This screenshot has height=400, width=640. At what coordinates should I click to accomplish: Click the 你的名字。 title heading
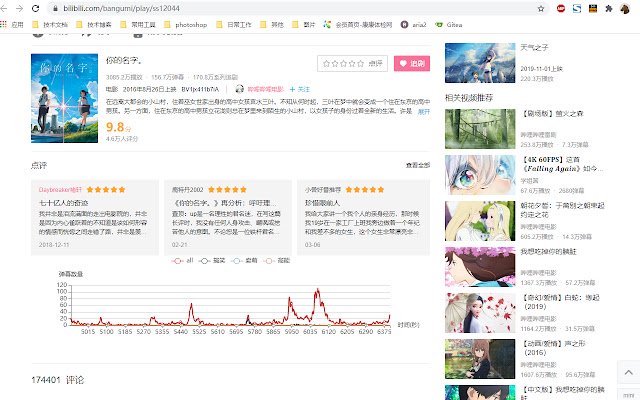click(124, 60)
